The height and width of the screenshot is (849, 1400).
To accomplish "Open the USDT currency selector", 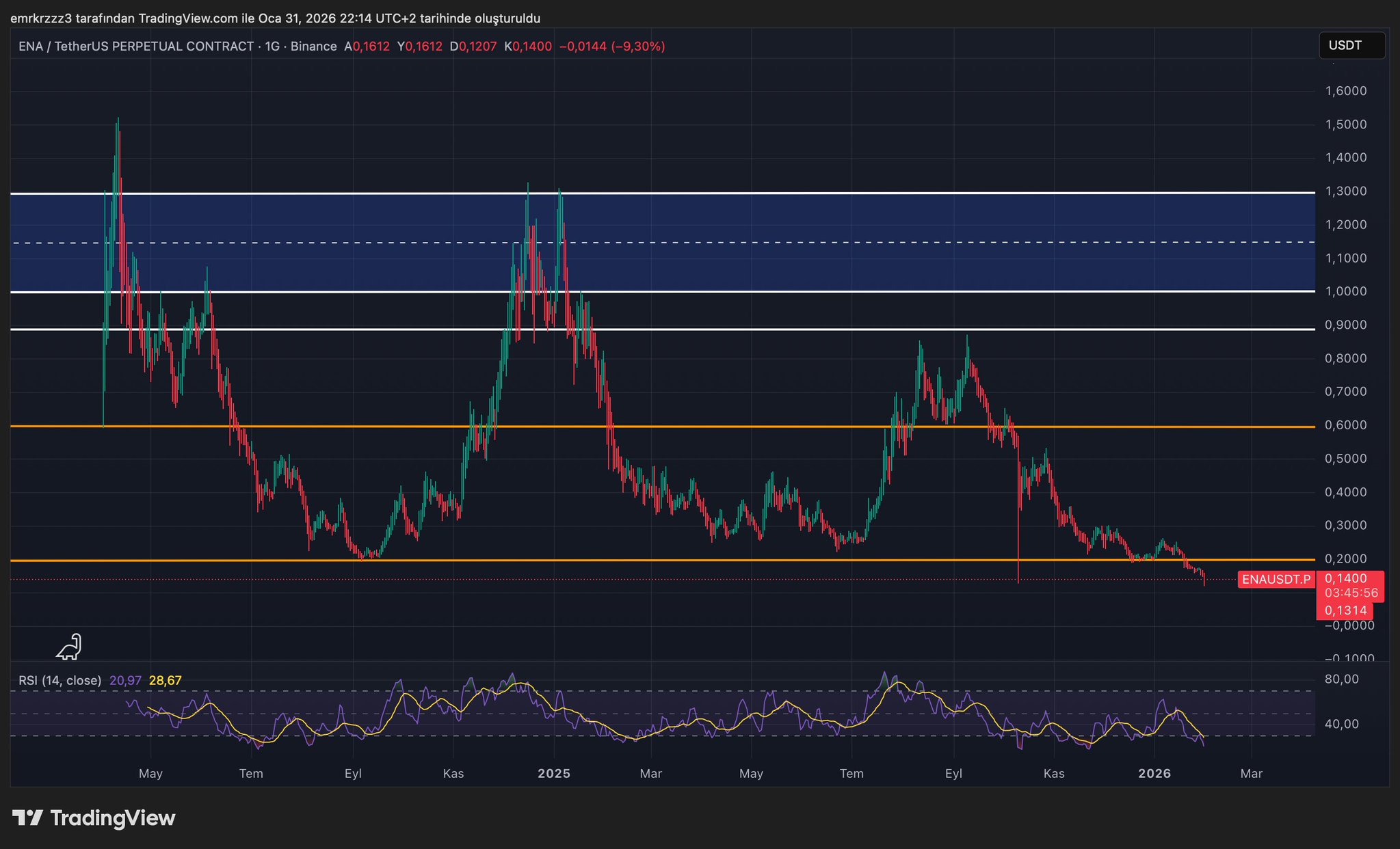I will pos(1351,46).
